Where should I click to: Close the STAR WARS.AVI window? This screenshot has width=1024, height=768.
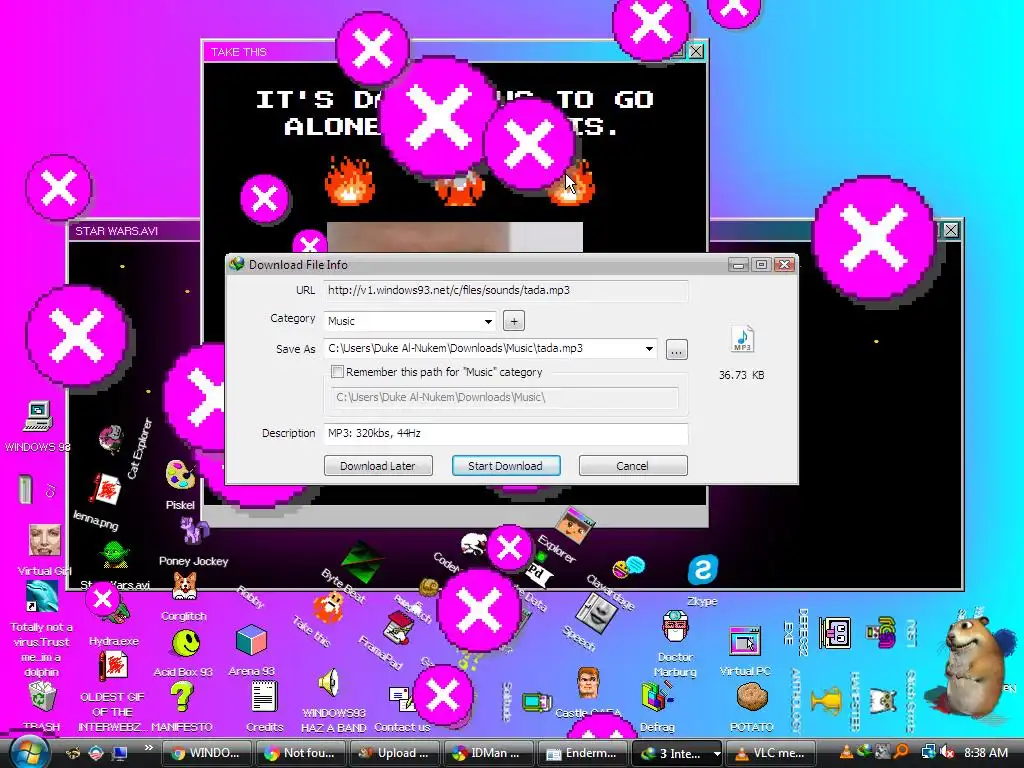point(951,230)
